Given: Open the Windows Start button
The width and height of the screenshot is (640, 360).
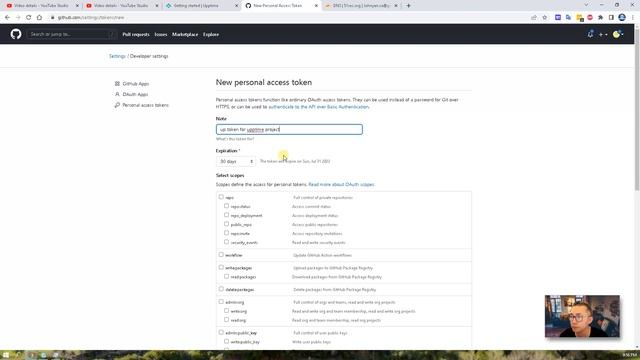Looking at the screenshot, I should click(x=6, y=355).
